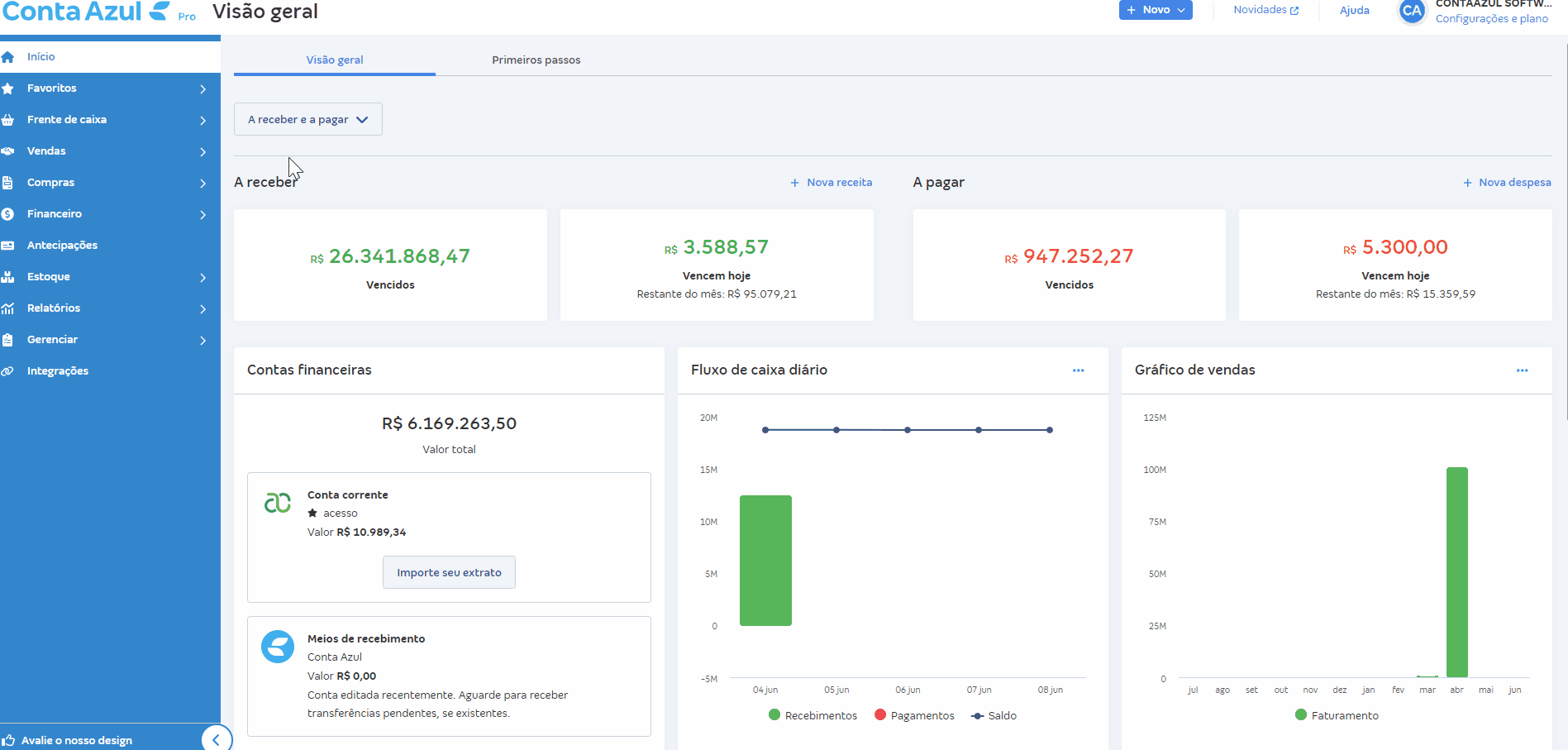Collapse the sidebar with the arrow button
Screen dimensions: 1568x750
coord(217,739)
